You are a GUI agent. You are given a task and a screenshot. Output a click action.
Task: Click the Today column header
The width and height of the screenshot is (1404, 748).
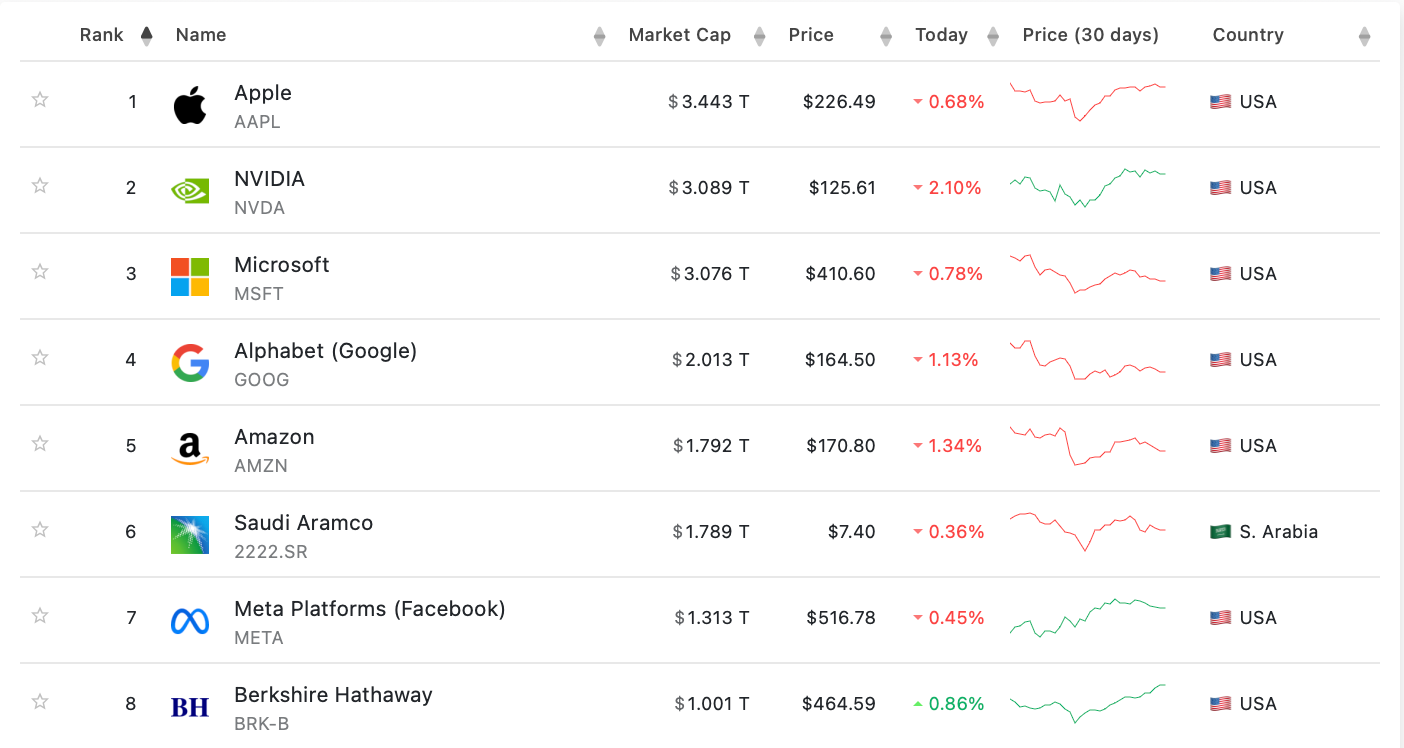point(941,35)
